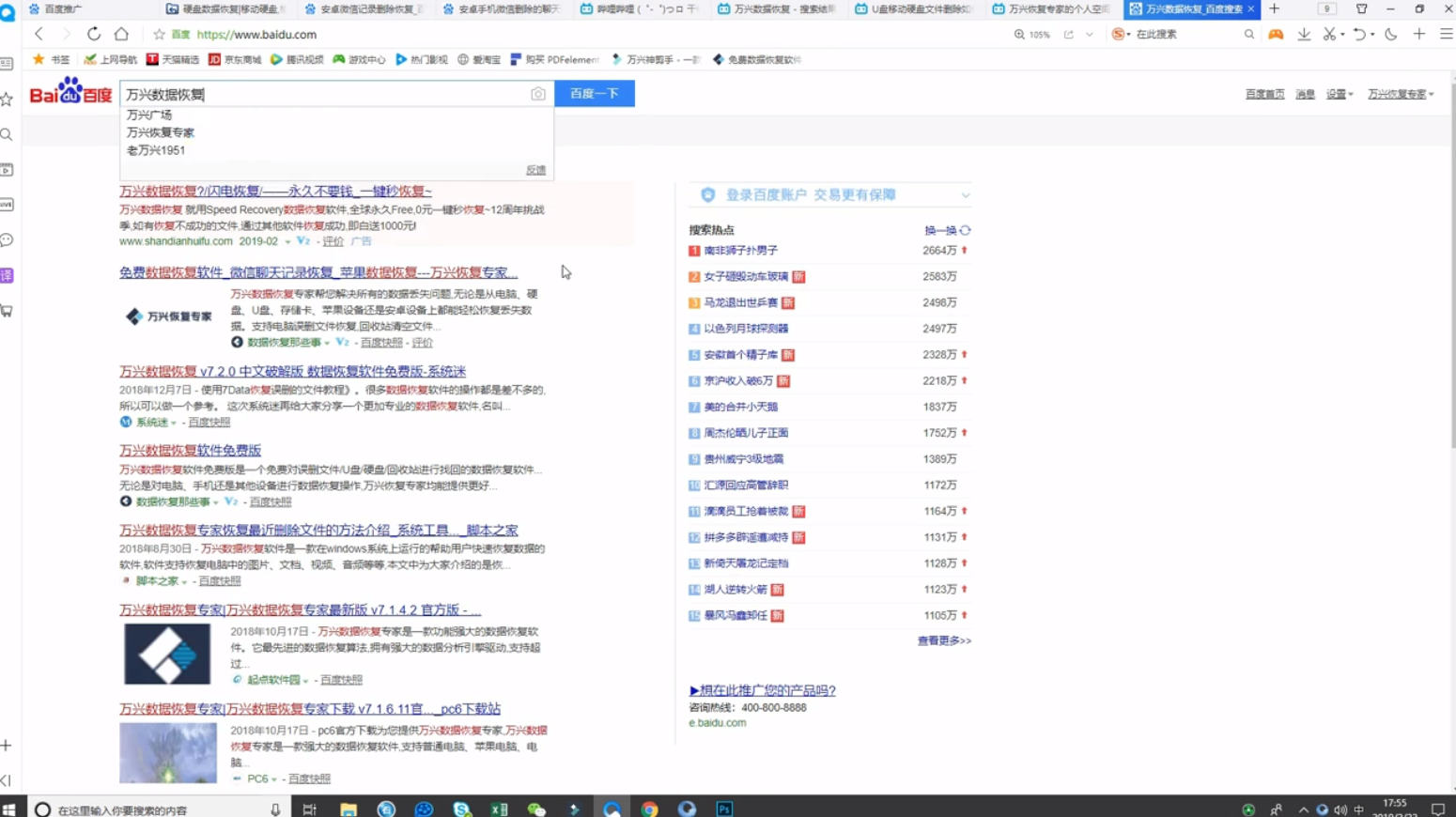
Task: Expand the 登录百度账户 banner chevron
Action: coord(965,195)
